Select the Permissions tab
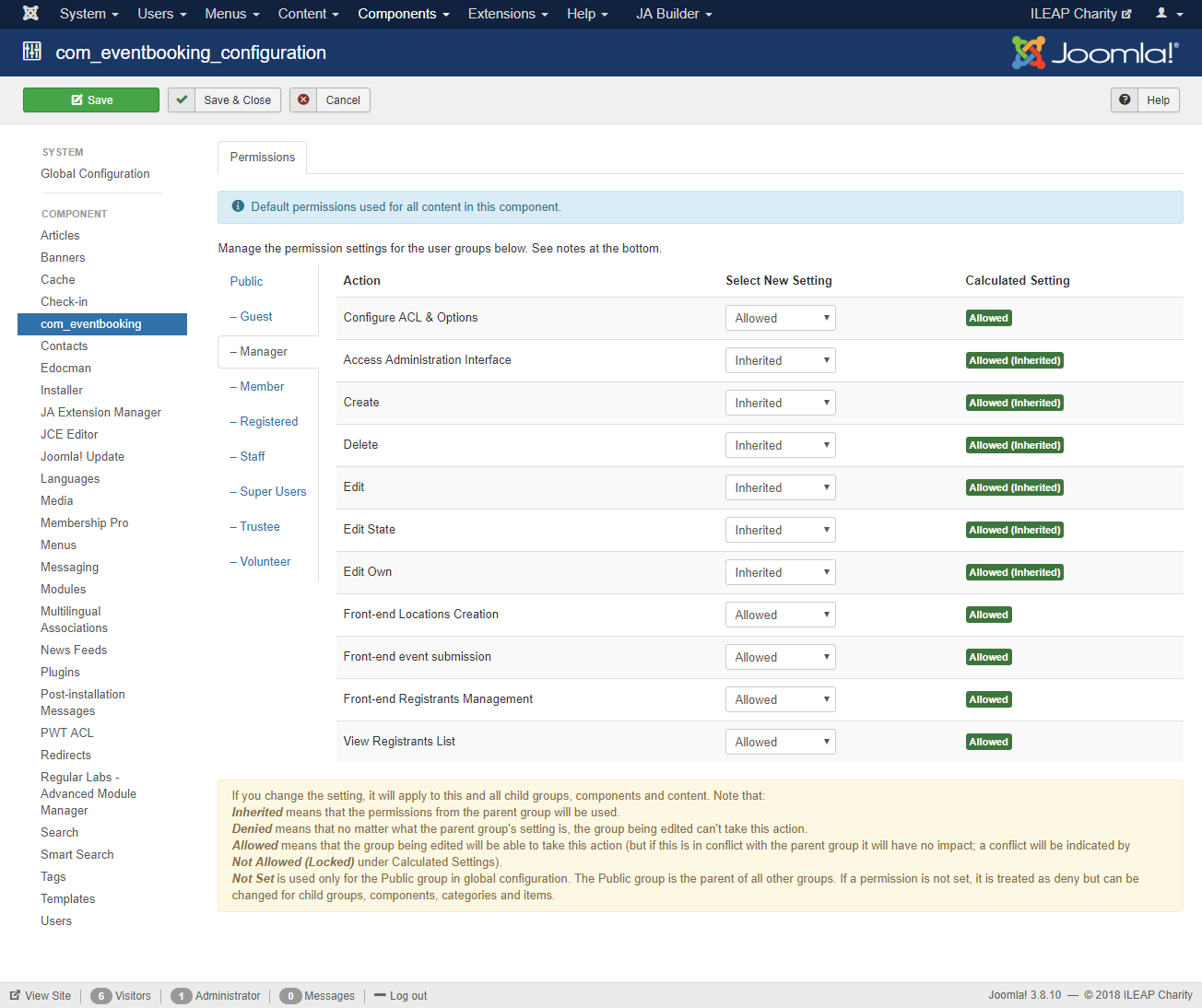1202x1008 pixels. tap(263, 158)
